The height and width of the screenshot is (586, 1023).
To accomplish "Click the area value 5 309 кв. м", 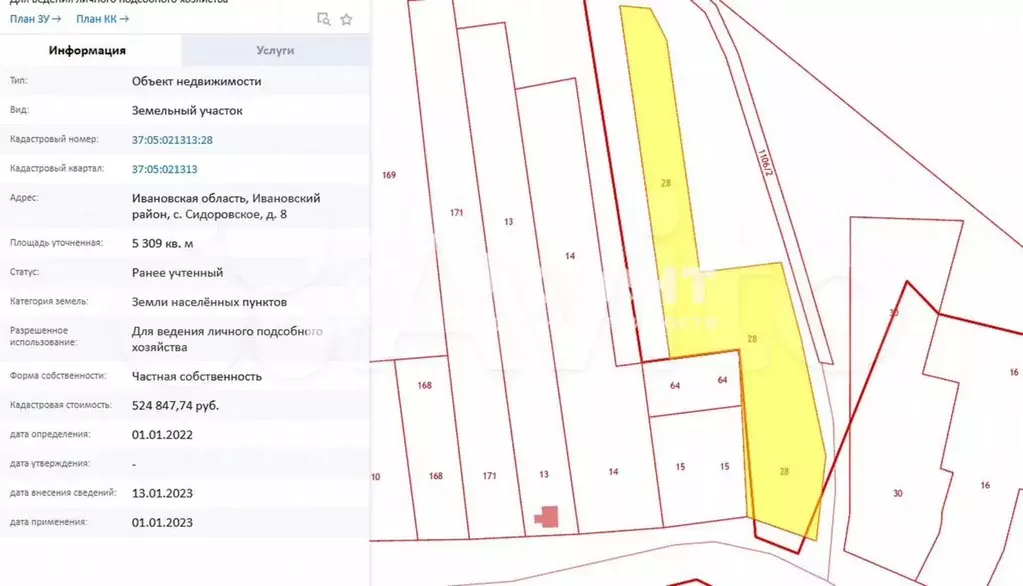I will tap(162, 243).
